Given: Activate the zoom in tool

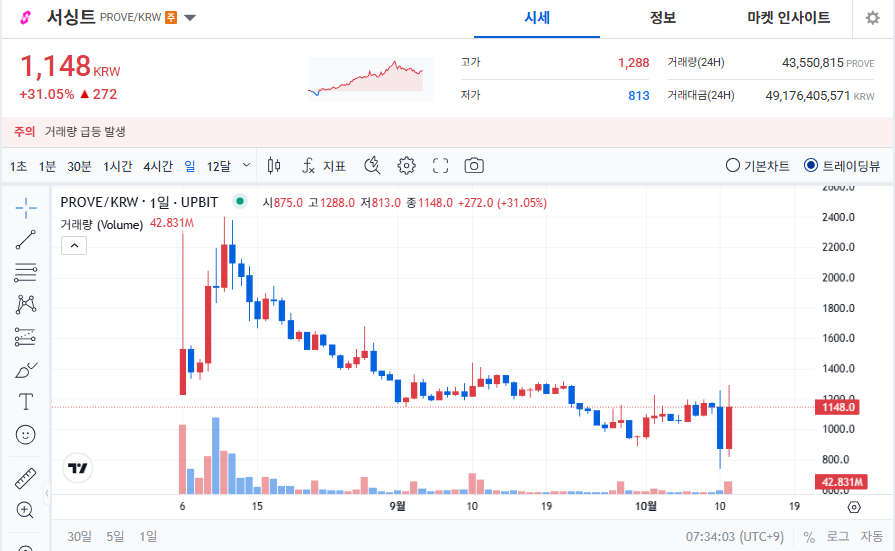Looking at the screenshot, I should [26, 510].
